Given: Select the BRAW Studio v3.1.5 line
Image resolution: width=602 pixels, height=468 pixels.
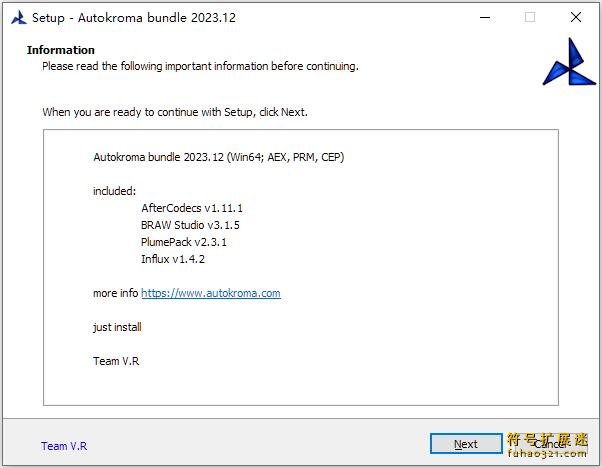Looking at the screenshot, I should (190, 225).
